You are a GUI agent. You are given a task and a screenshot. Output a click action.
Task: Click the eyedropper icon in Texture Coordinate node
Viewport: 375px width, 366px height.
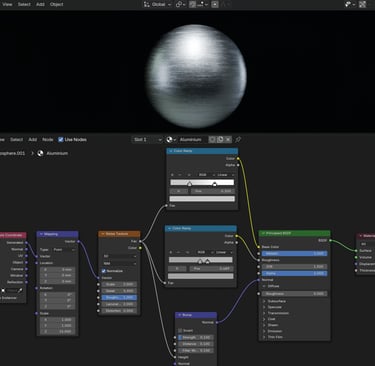click(x=20, y=291)
